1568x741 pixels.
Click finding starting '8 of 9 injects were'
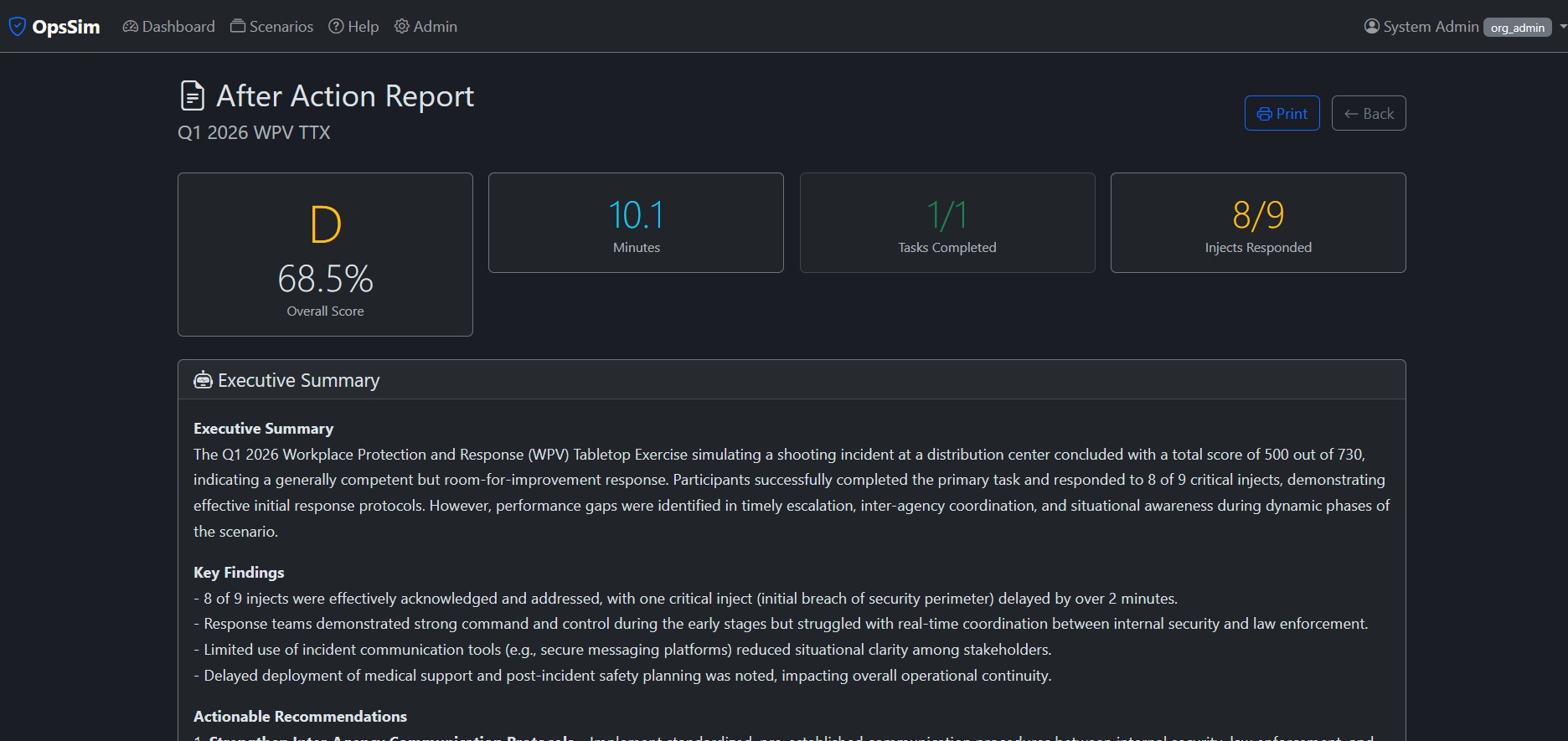point(685,598)
